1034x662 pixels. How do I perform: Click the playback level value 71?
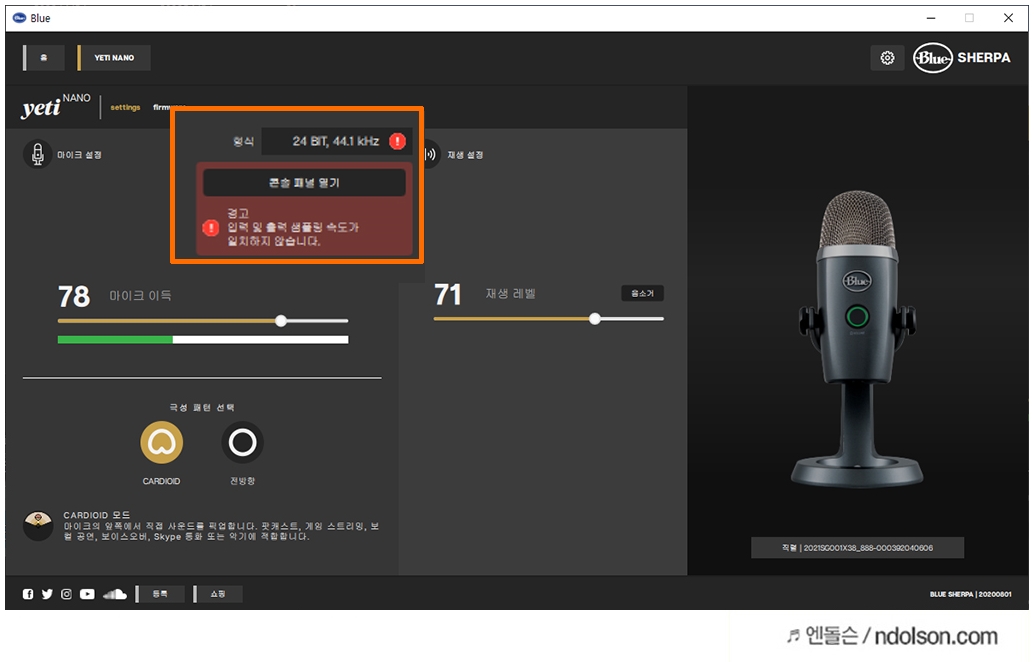(x=448, y=294)
